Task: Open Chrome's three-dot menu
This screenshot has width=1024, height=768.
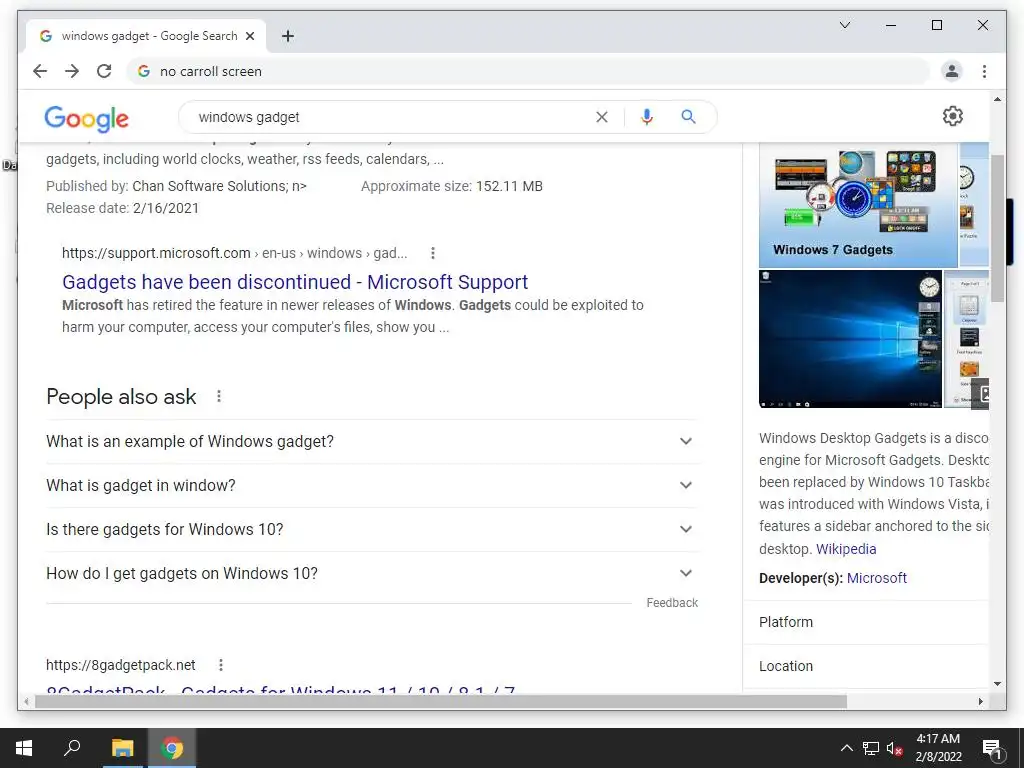Action: click(984, 71)
